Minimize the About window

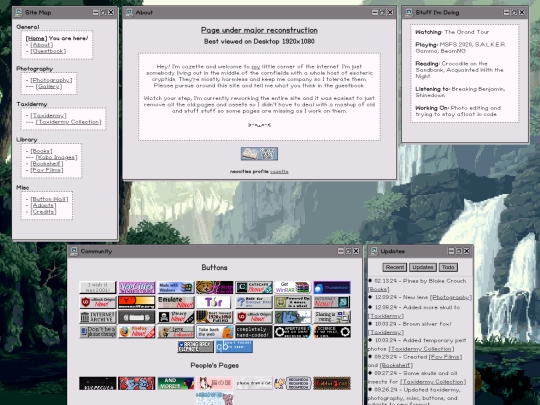coord(375,12)
